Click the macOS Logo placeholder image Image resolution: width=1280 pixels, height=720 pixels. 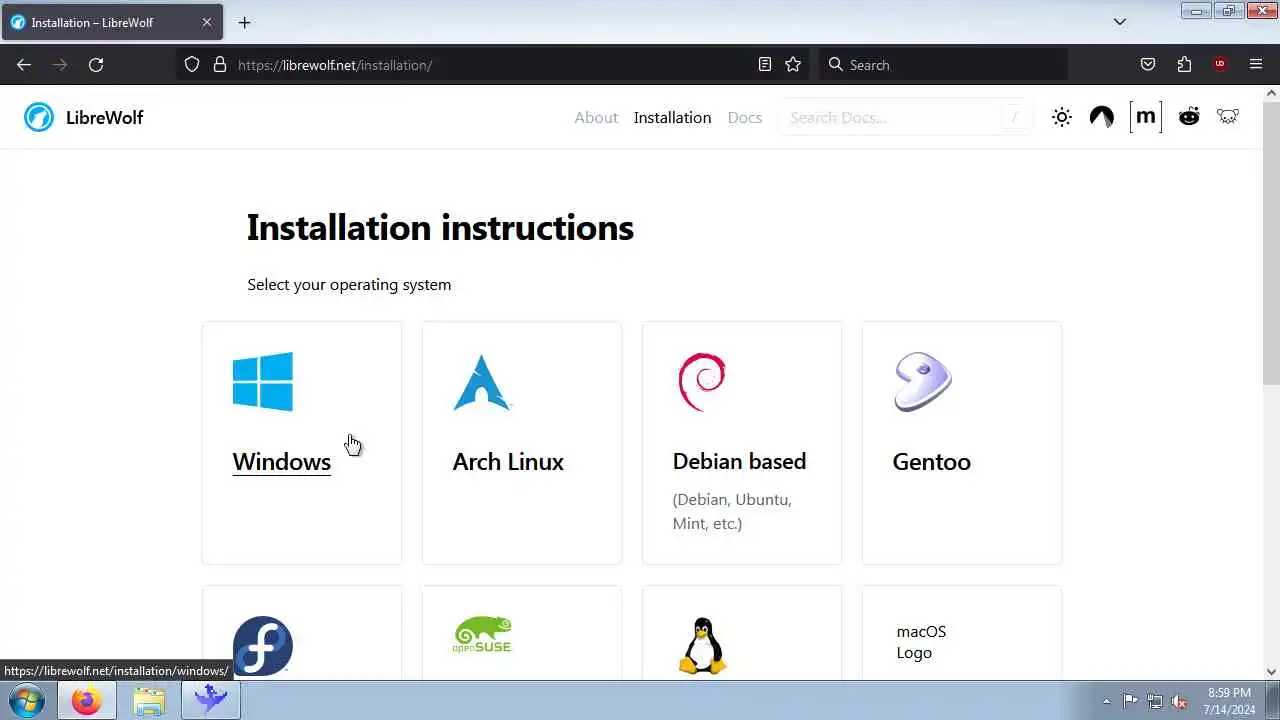tap(921, 642)
